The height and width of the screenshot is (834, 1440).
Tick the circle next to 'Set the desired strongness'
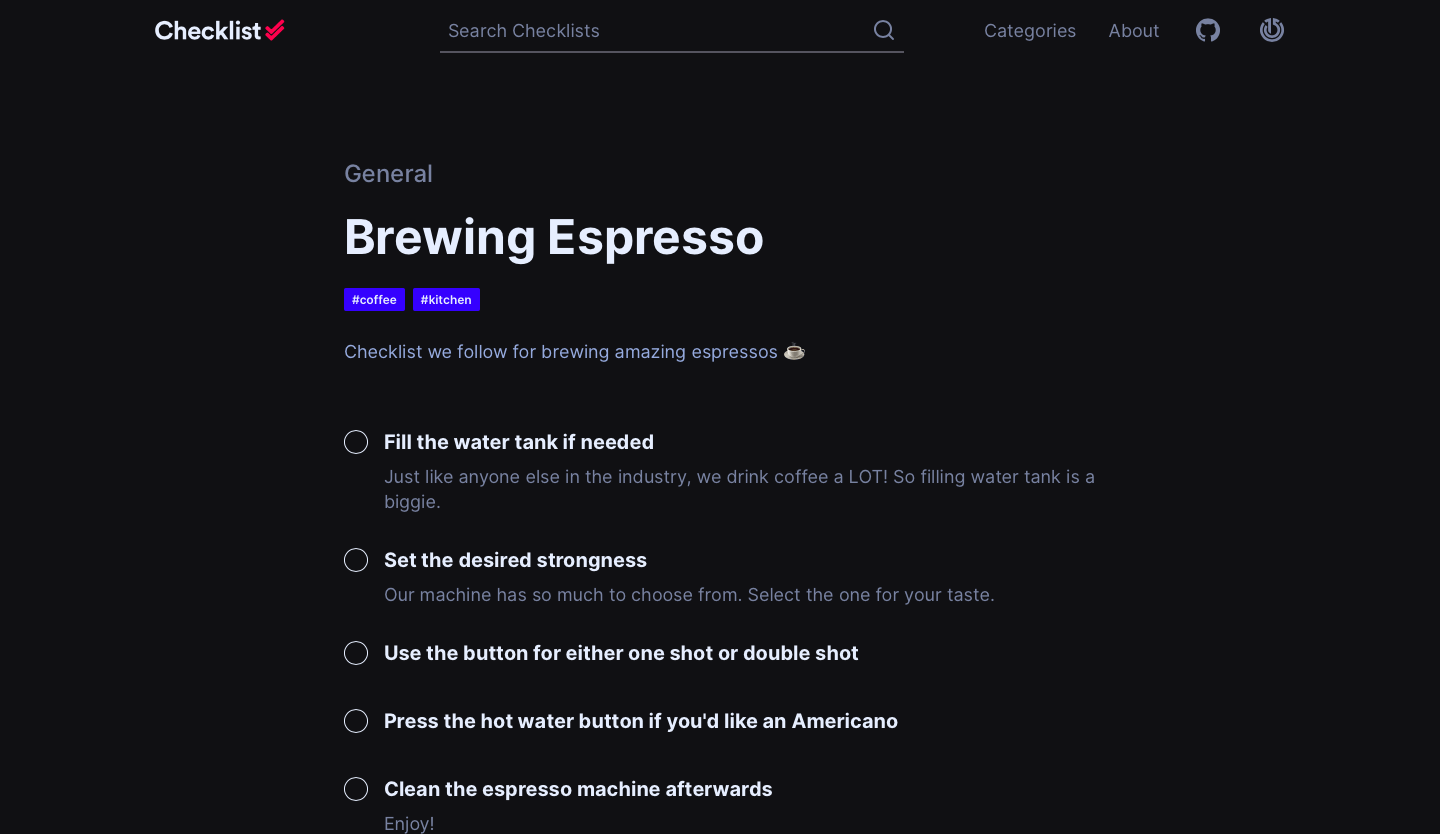tap(356, 560)
